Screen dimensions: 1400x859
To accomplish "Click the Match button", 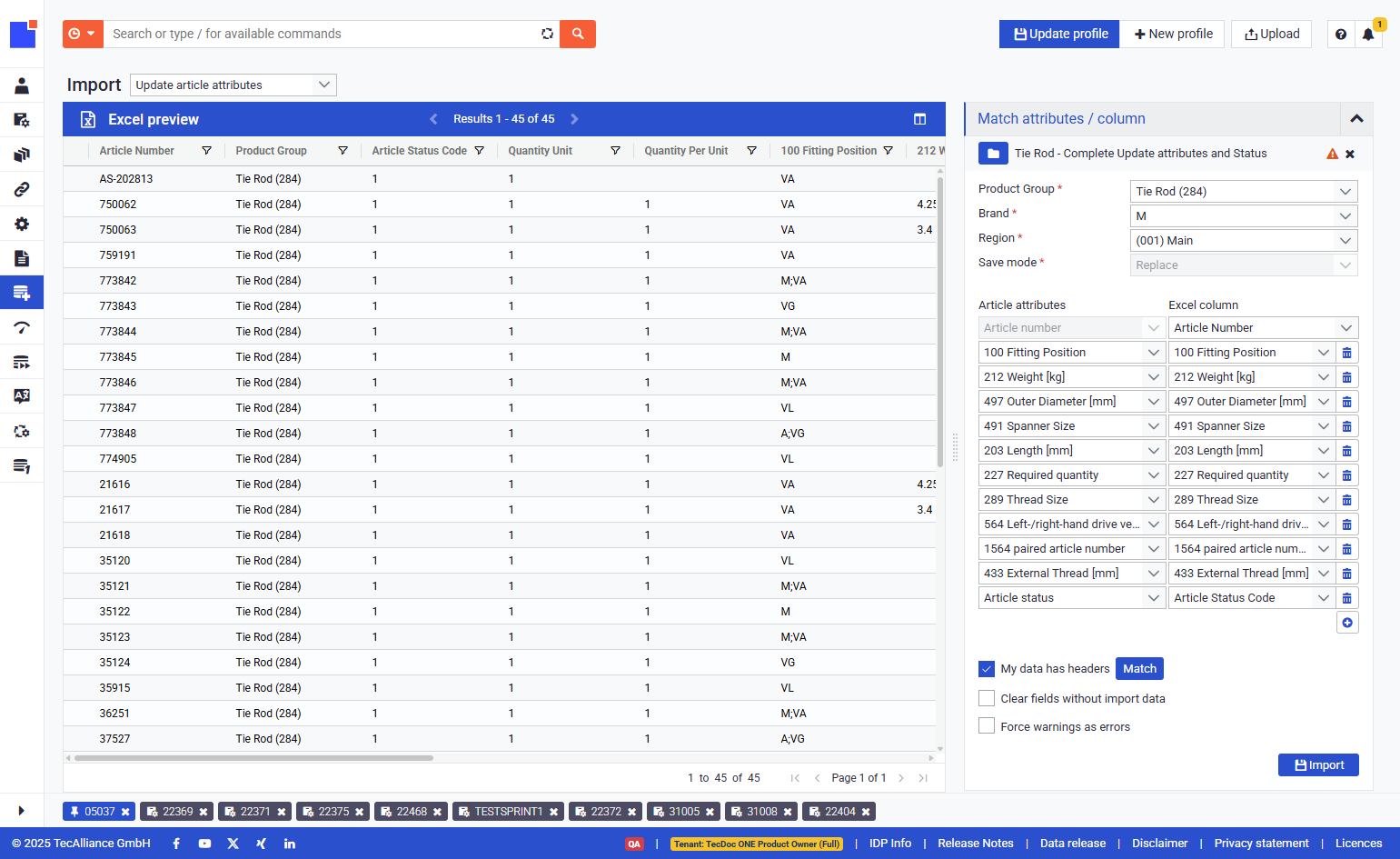I will click(x=1139, y=669).
